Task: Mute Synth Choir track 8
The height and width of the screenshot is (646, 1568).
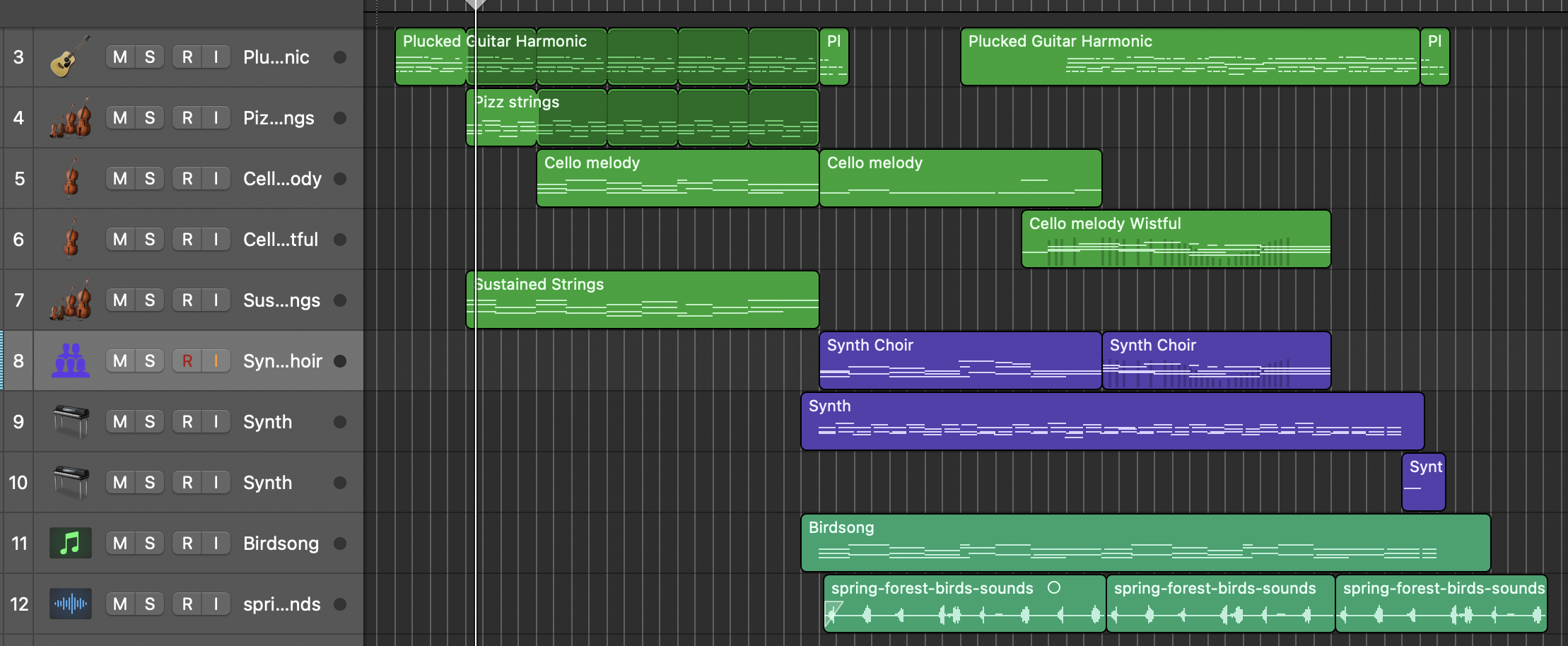Action: (120, 360)
